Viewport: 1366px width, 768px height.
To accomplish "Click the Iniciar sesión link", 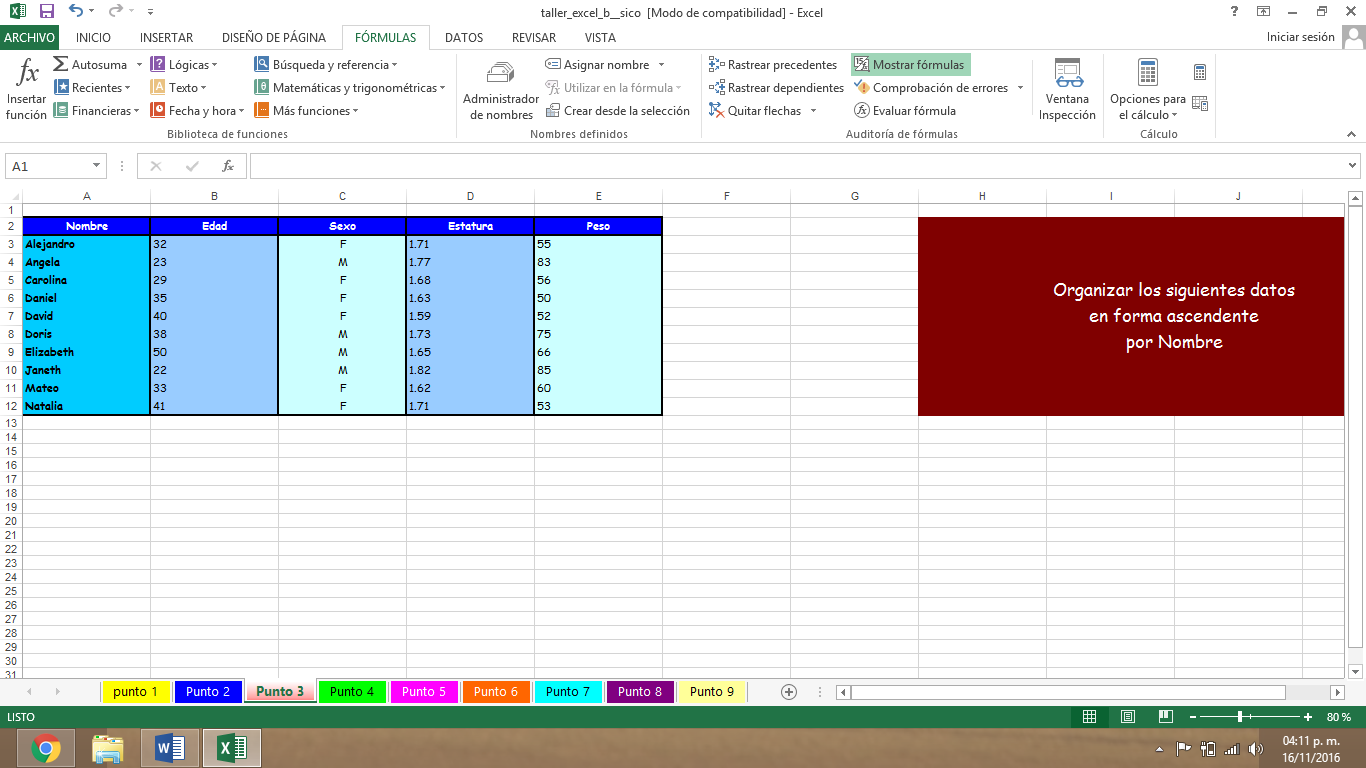I will click(1301, 36).
